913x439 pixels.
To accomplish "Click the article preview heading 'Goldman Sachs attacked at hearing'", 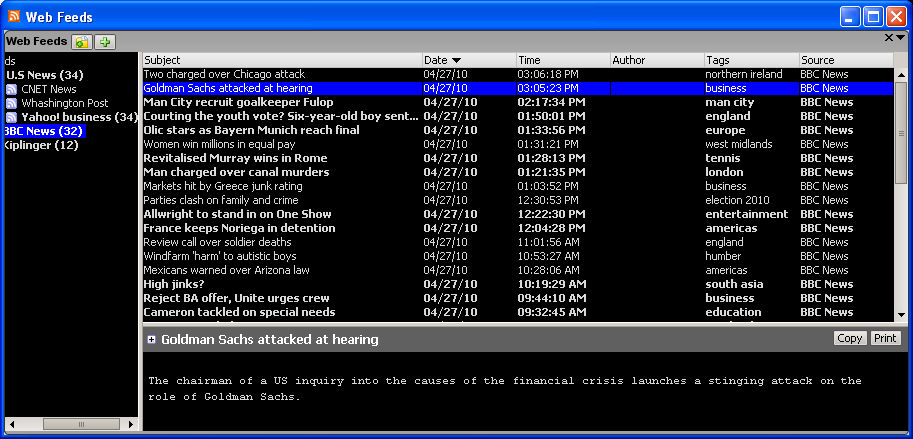I will click(x=270, y=339).
